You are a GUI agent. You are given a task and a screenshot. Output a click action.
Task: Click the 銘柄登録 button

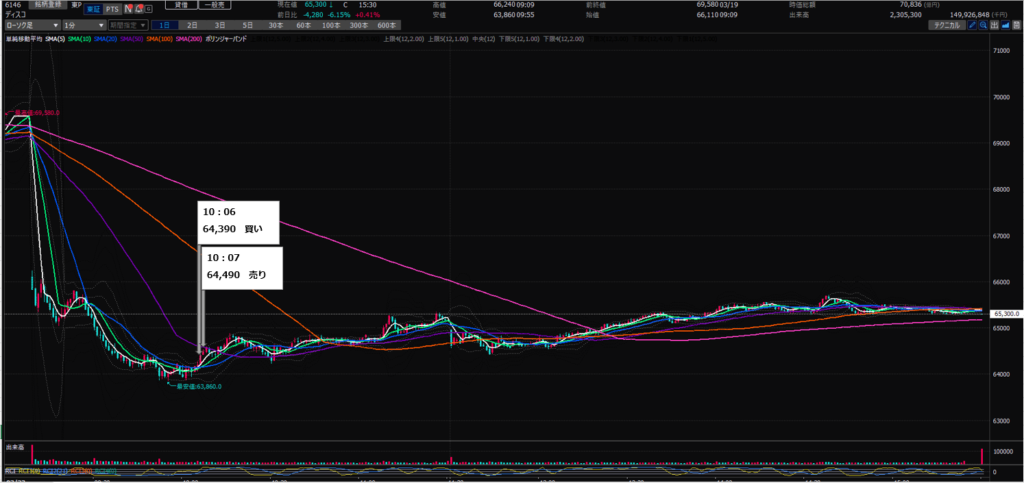(x=52, y=4)
